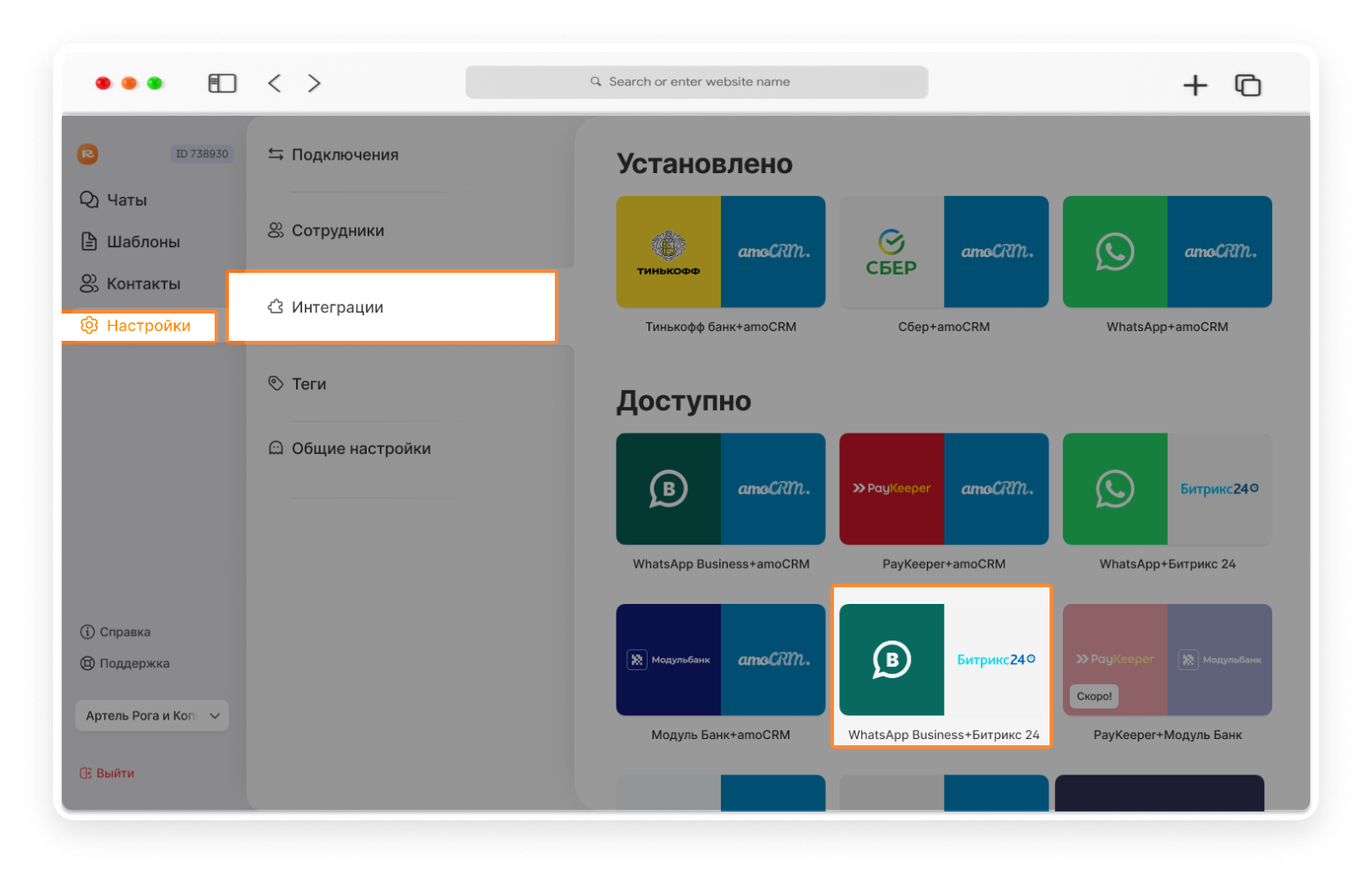1372x883 pixels.
Task: Click Справка info icon
Action: (87, 632)
